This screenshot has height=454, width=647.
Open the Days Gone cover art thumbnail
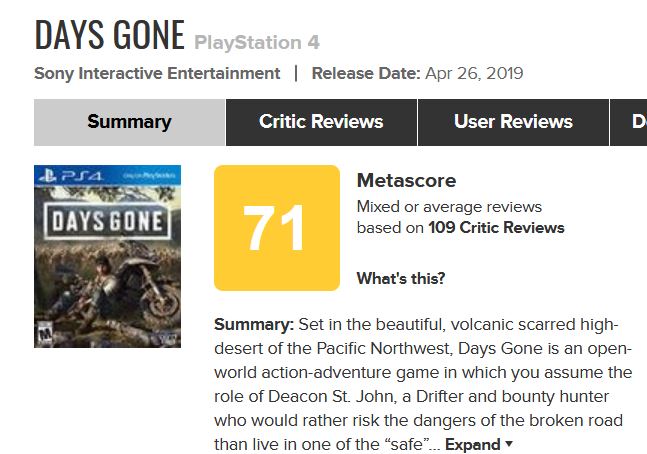coord(107,256)
